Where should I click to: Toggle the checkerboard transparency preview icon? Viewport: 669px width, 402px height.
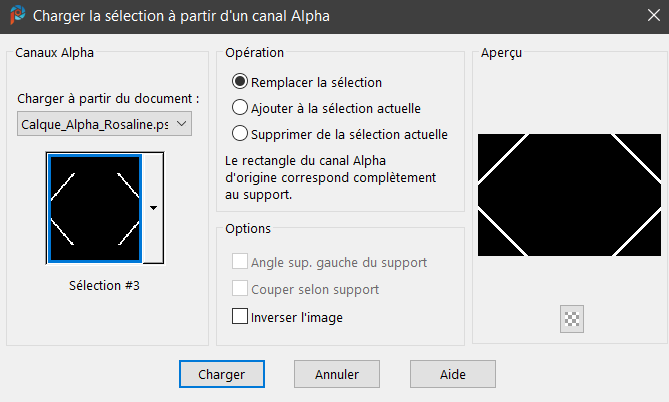click(573, 319)
